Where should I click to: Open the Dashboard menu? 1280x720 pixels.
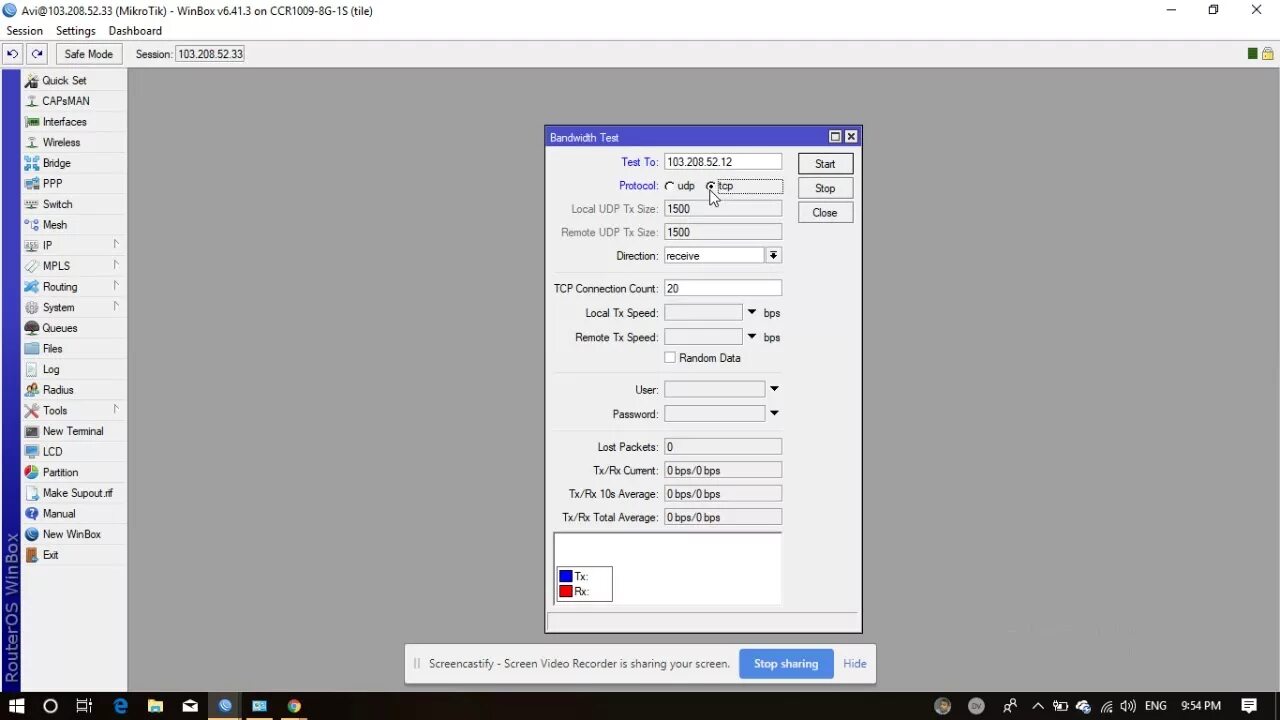135,31
